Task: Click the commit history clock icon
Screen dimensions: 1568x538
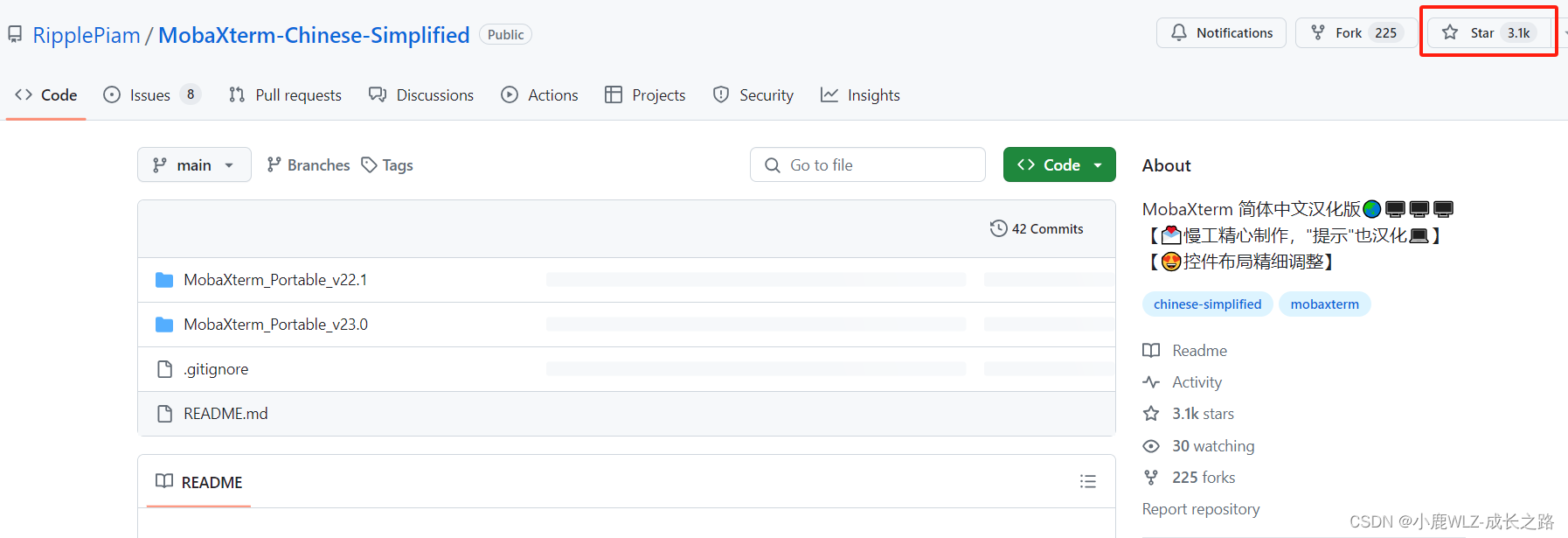Action: (x=998, y=228)
